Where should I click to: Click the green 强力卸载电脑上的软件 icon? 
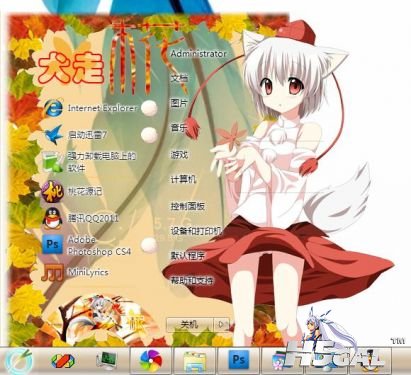click(x=52, y=162)
